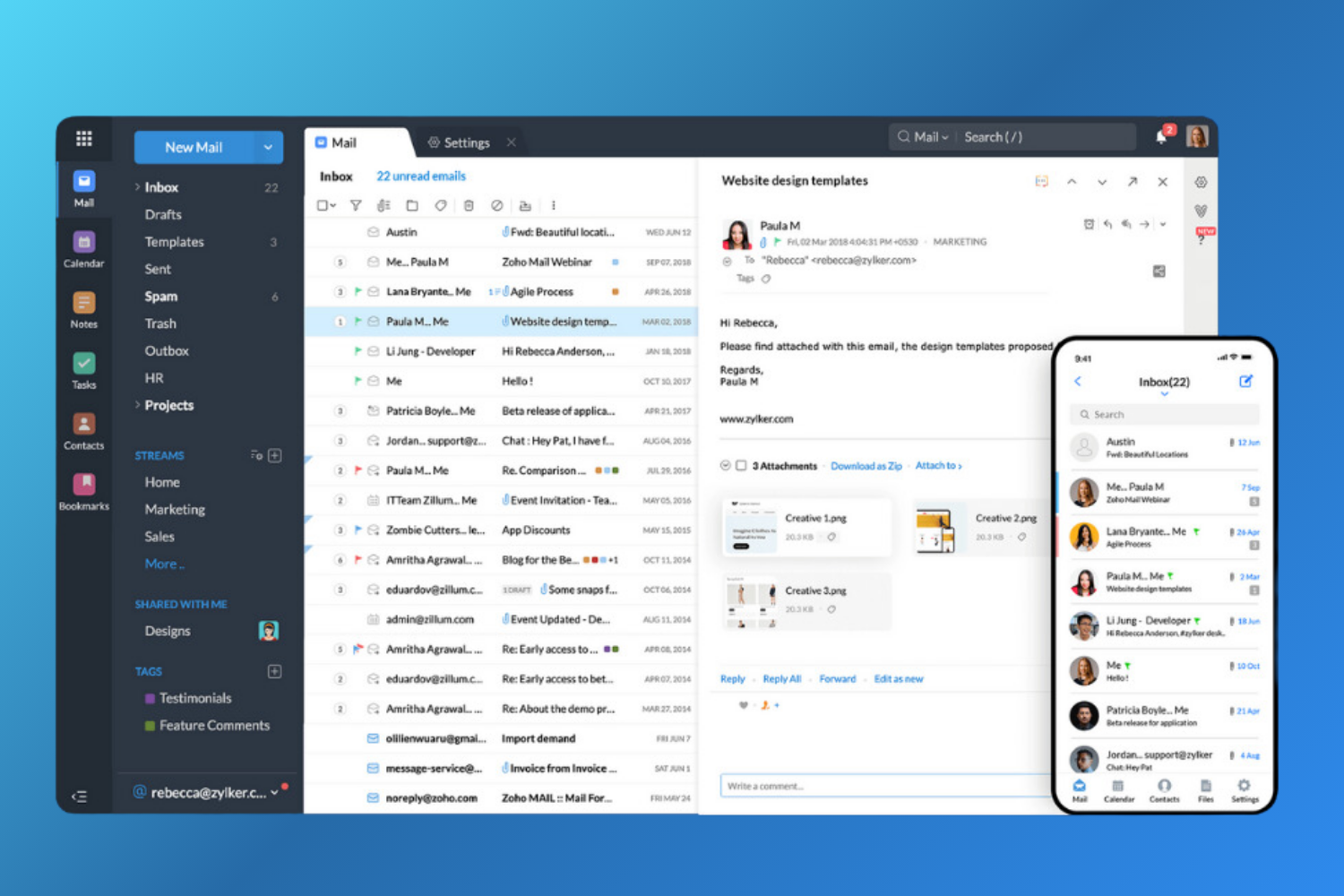Click the Forward link below email
This screenshot has width=1344, height=896.
pos(838,678)
